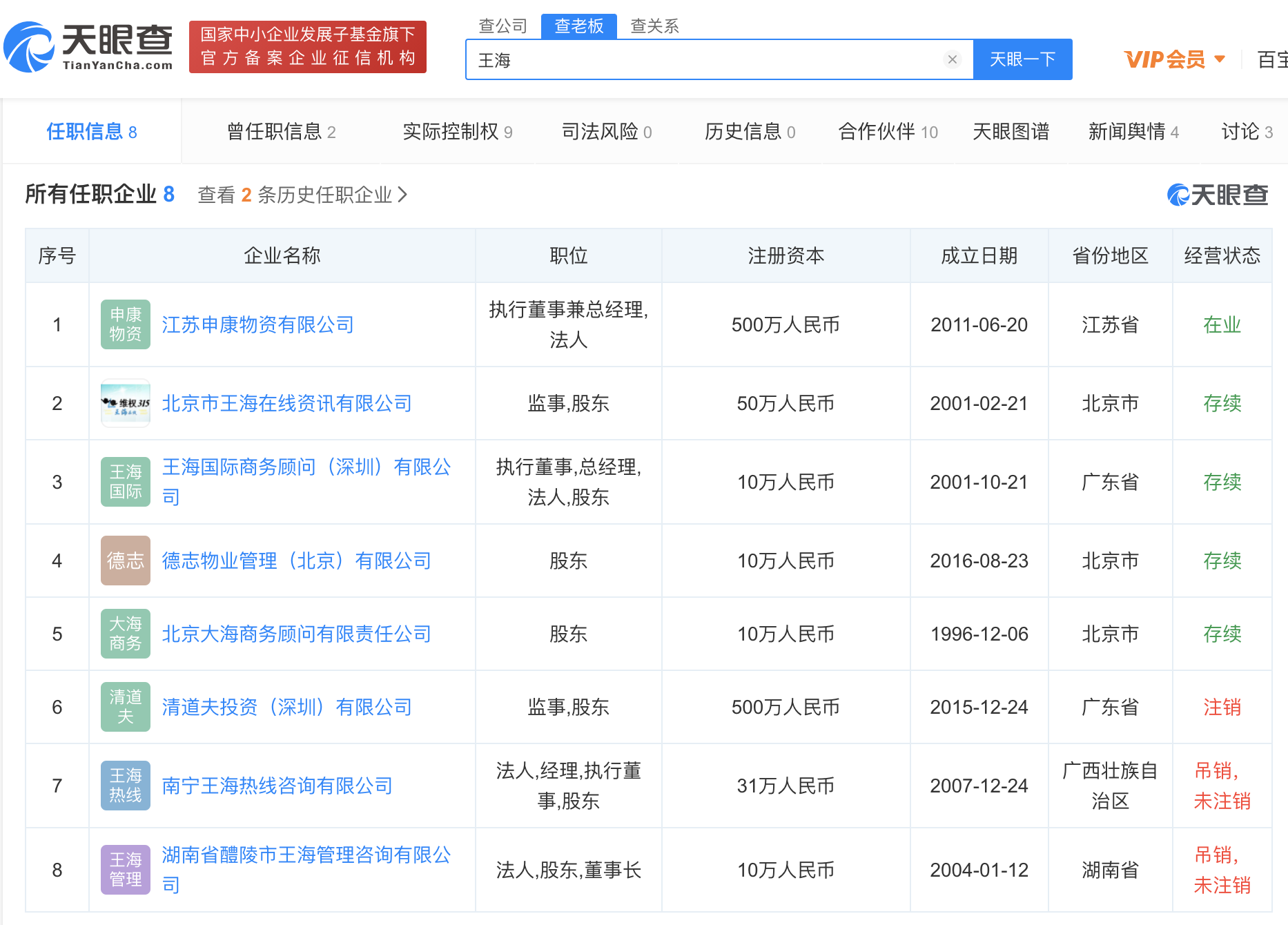Click the 注册资本 column header
The width and height of the screenshot is (1288, 925).
click(x=786, y=255)
